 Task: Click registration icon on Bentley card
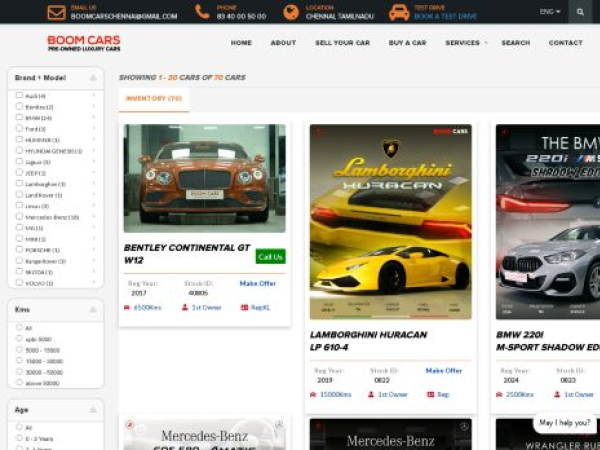pyautogui.click(x=244, y=307)
